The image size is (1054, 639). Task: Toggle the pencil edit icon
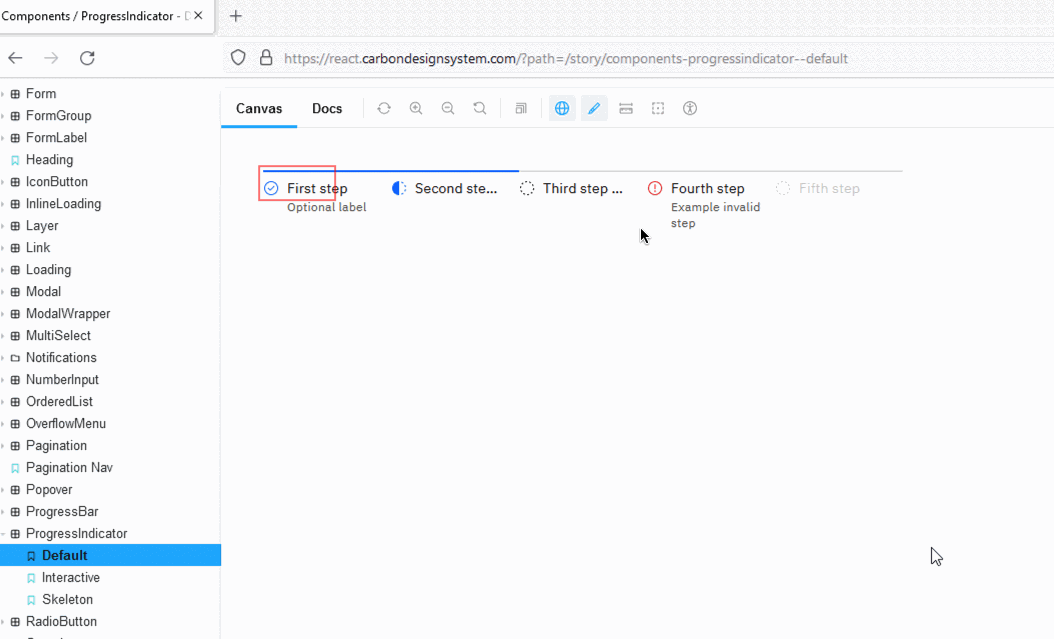click(x=594, y=108)
